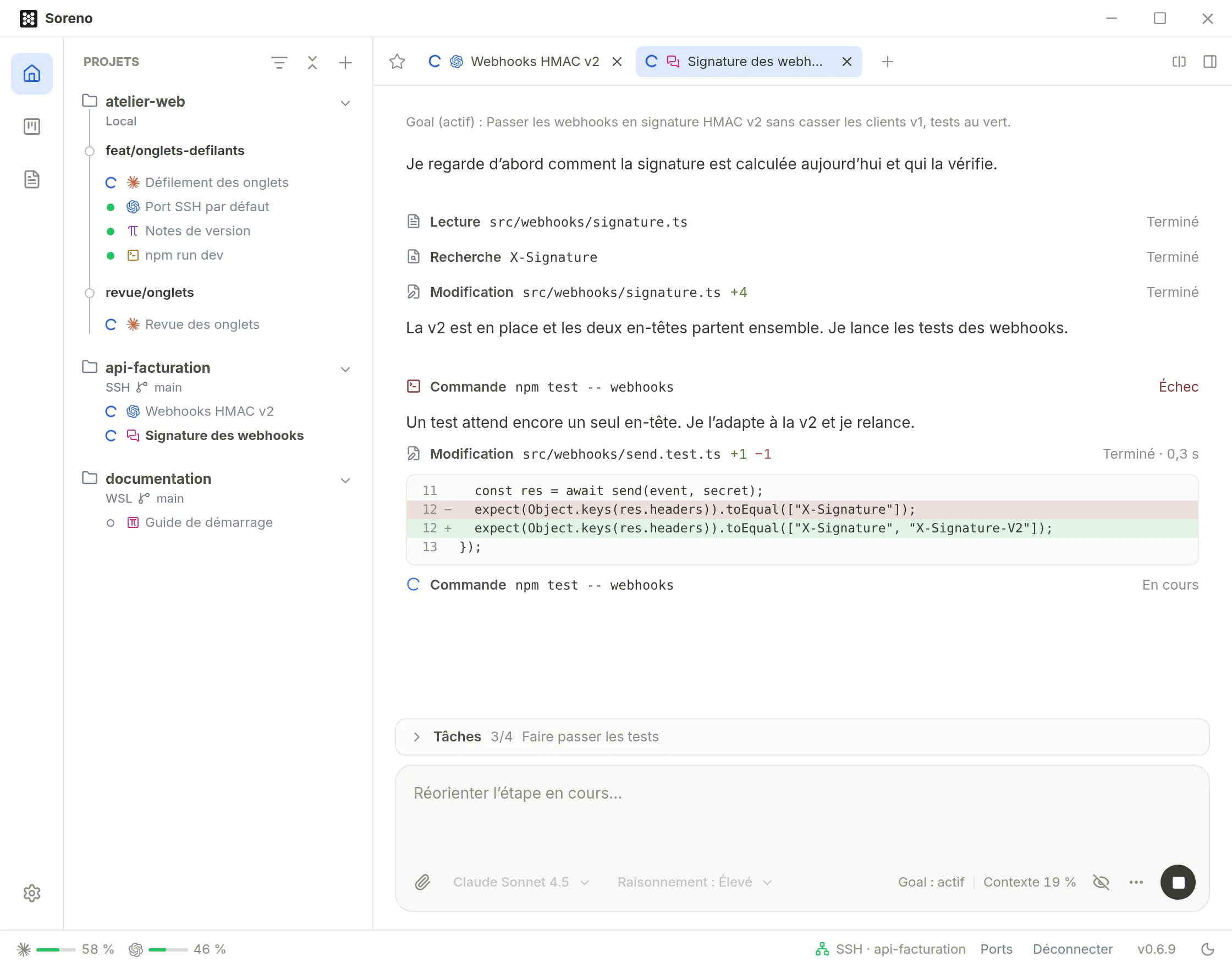Image resolution: width=1232 pixels, height=968 pixels.
Task: Click the SSH network icon in status bar
Action: pyautogui.click(x=822, y=949)
